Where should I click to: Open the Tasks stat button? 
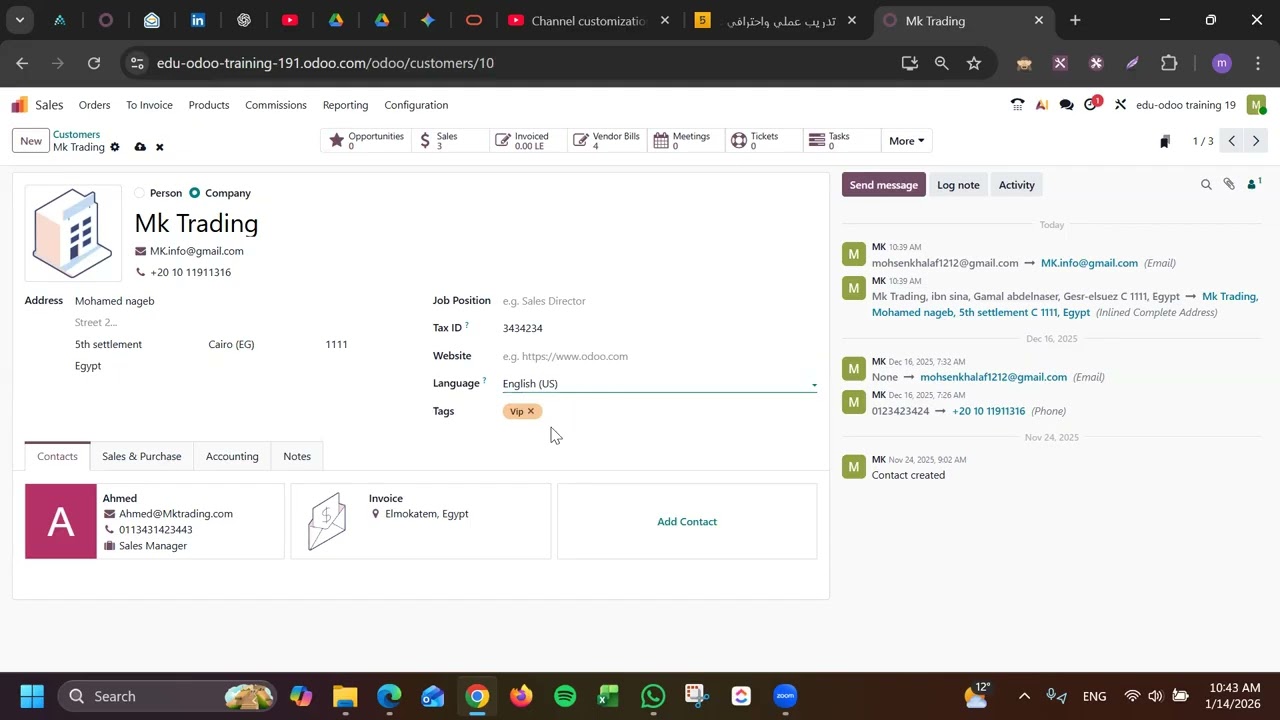(x=841, y=141)
